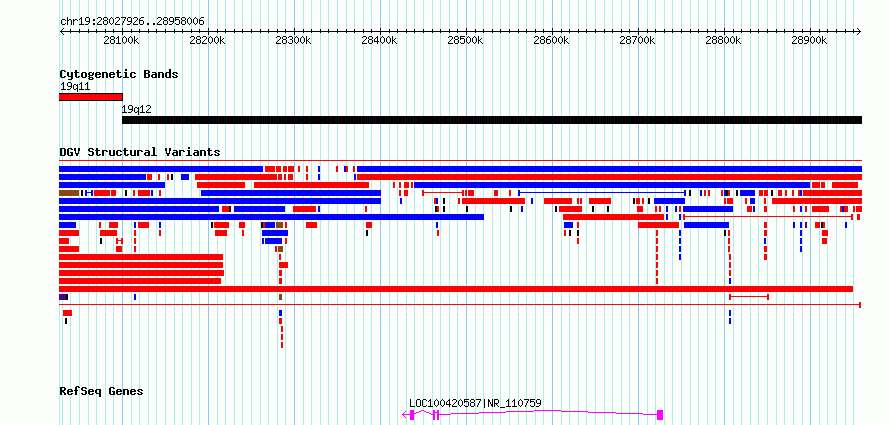
Task: Open the DGV Structural Variants track title
Action: 140,152
